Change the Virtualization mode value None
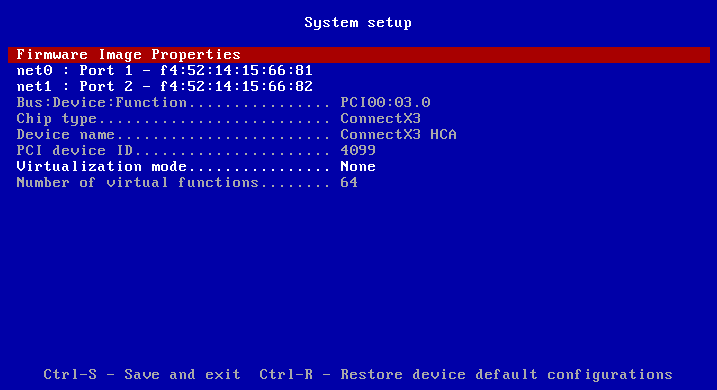Screen dimensions: 717x390 tap(358, 166)
